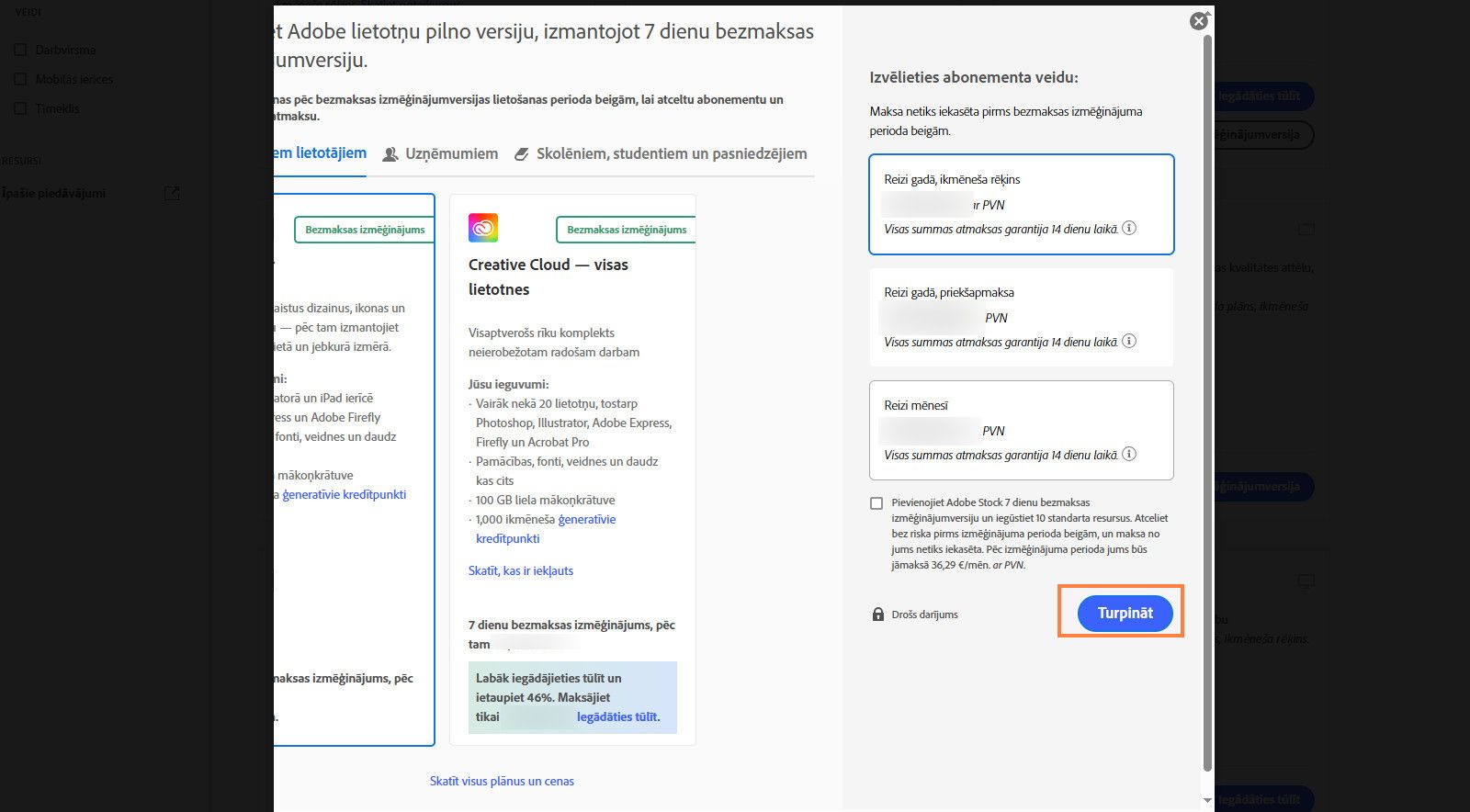1470x812 pixels.
Task: Click the 'Creative Cloud — visas lietotnes' heading
Action: (548, 276)
